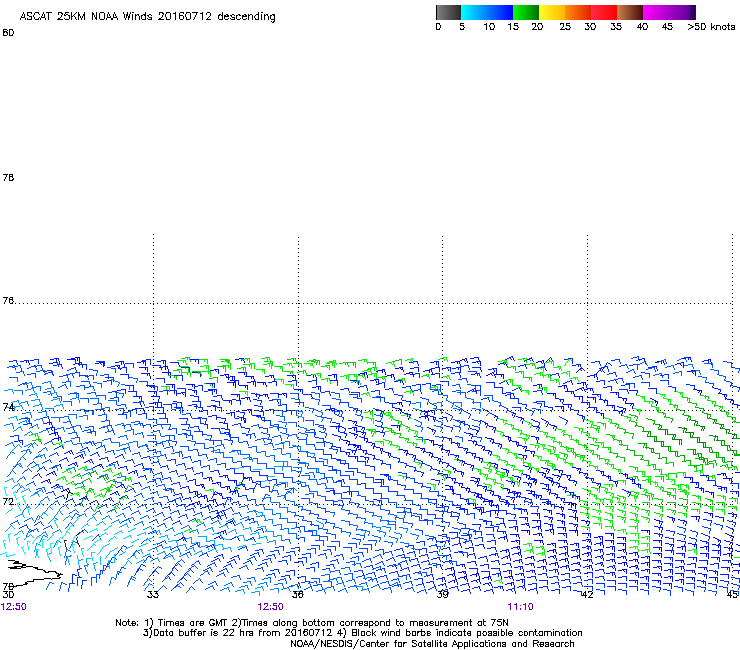This screenshot has width=740, height=650.
Task: Click the '>50 knots' legend label
Action: coord(711,27)
